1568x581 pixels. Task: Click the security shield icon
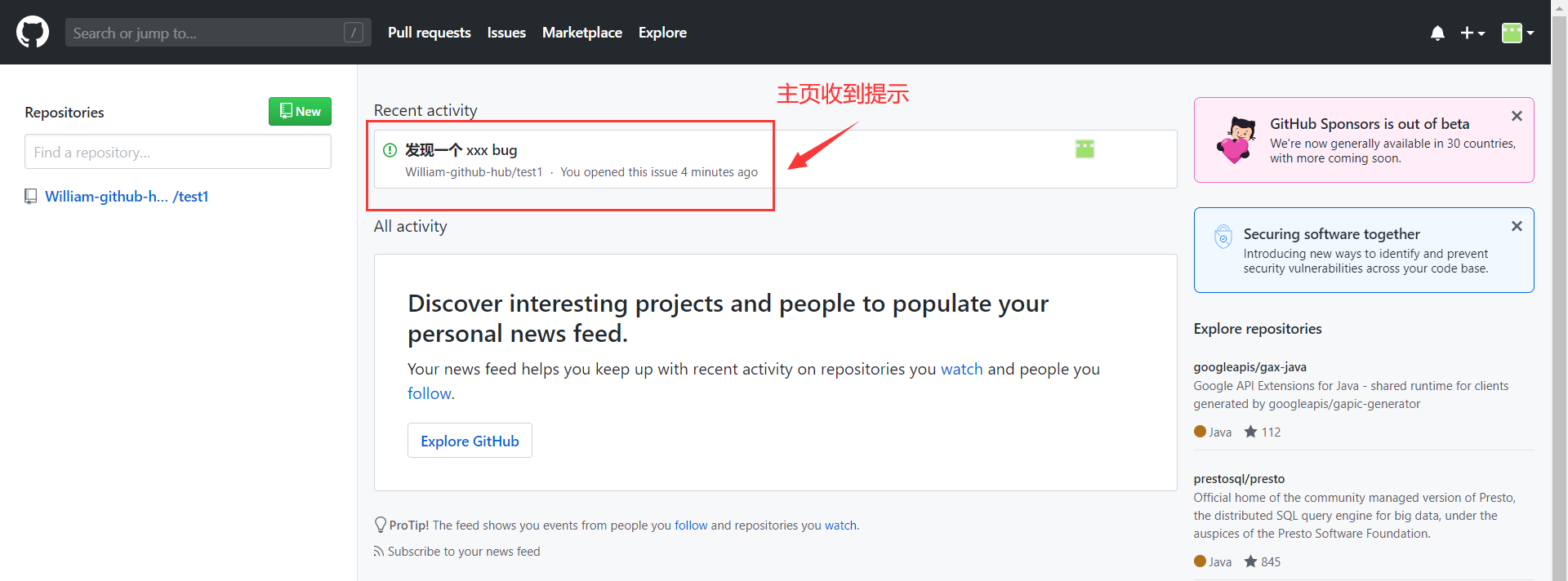1223,236
